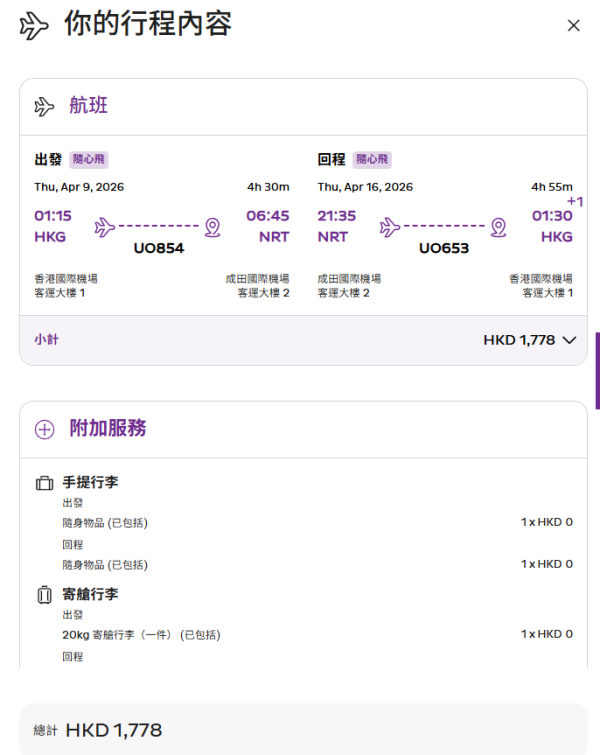Click the 你的行程內容 title
The image size is (600, 755).
148,24
